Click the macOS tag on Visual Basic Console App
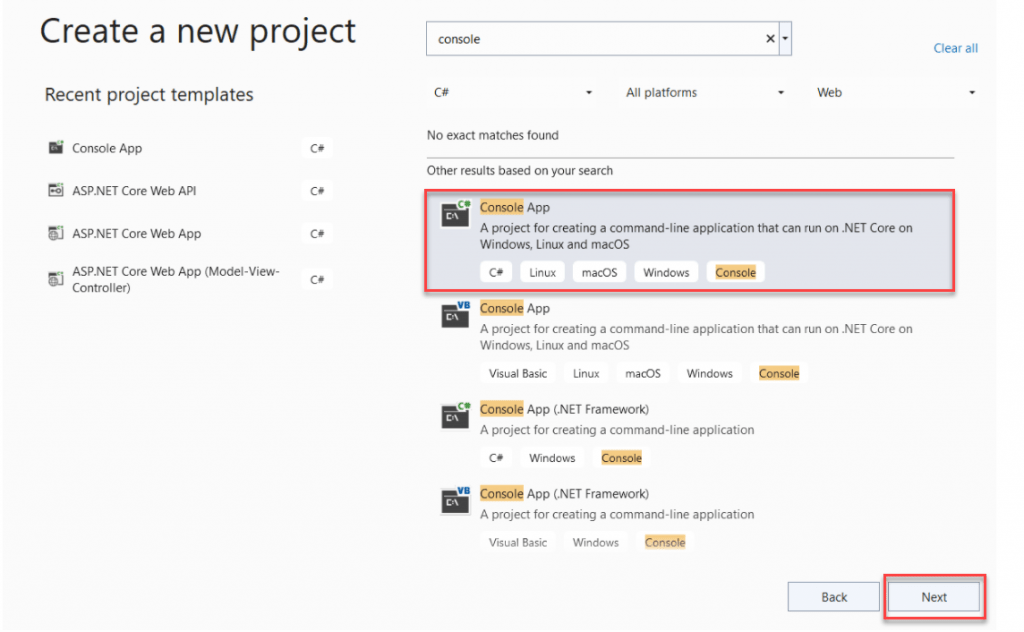Image resolution: width=1024 pixels, height=632 pixels. coord(643,373)
